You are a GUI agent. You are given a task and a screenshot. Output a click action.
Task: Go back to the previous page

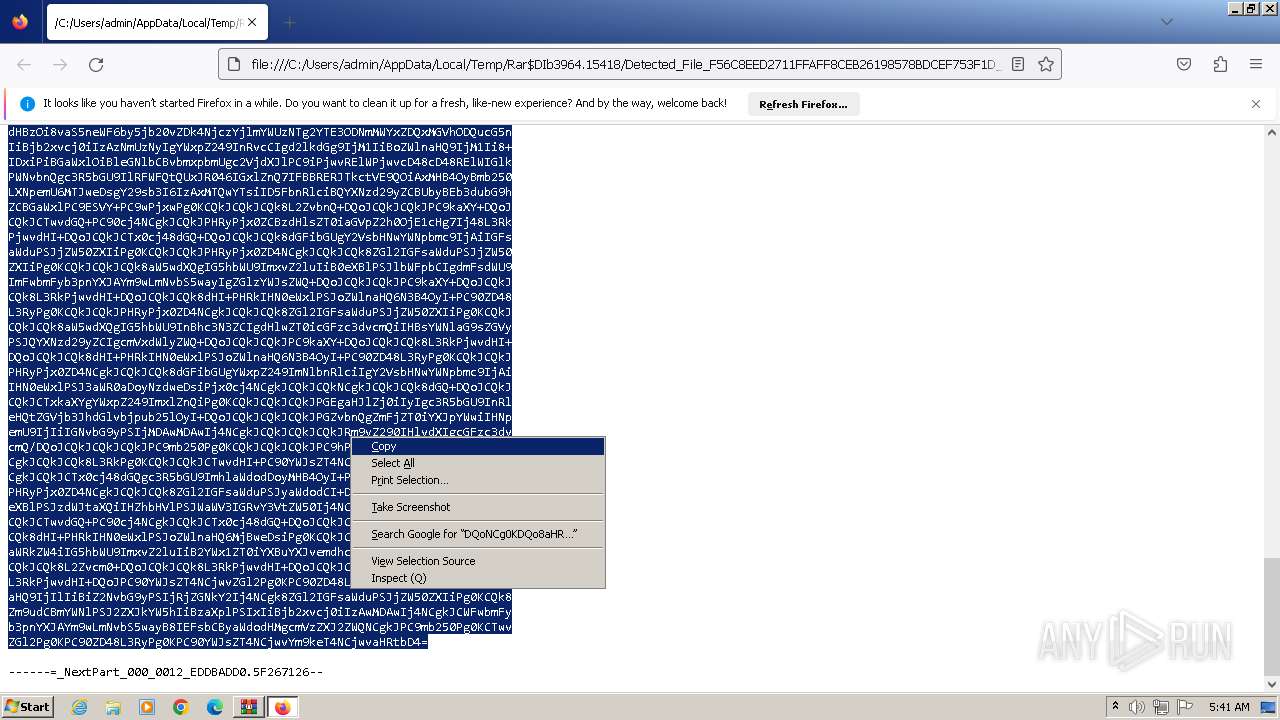coord(24,64)
